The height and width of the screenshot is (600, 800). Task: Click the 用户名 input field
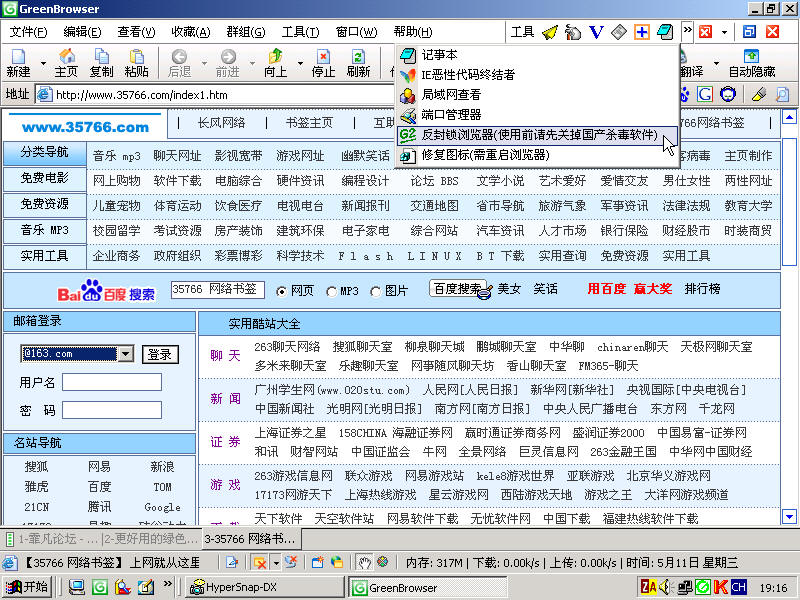tap(112, 382)
